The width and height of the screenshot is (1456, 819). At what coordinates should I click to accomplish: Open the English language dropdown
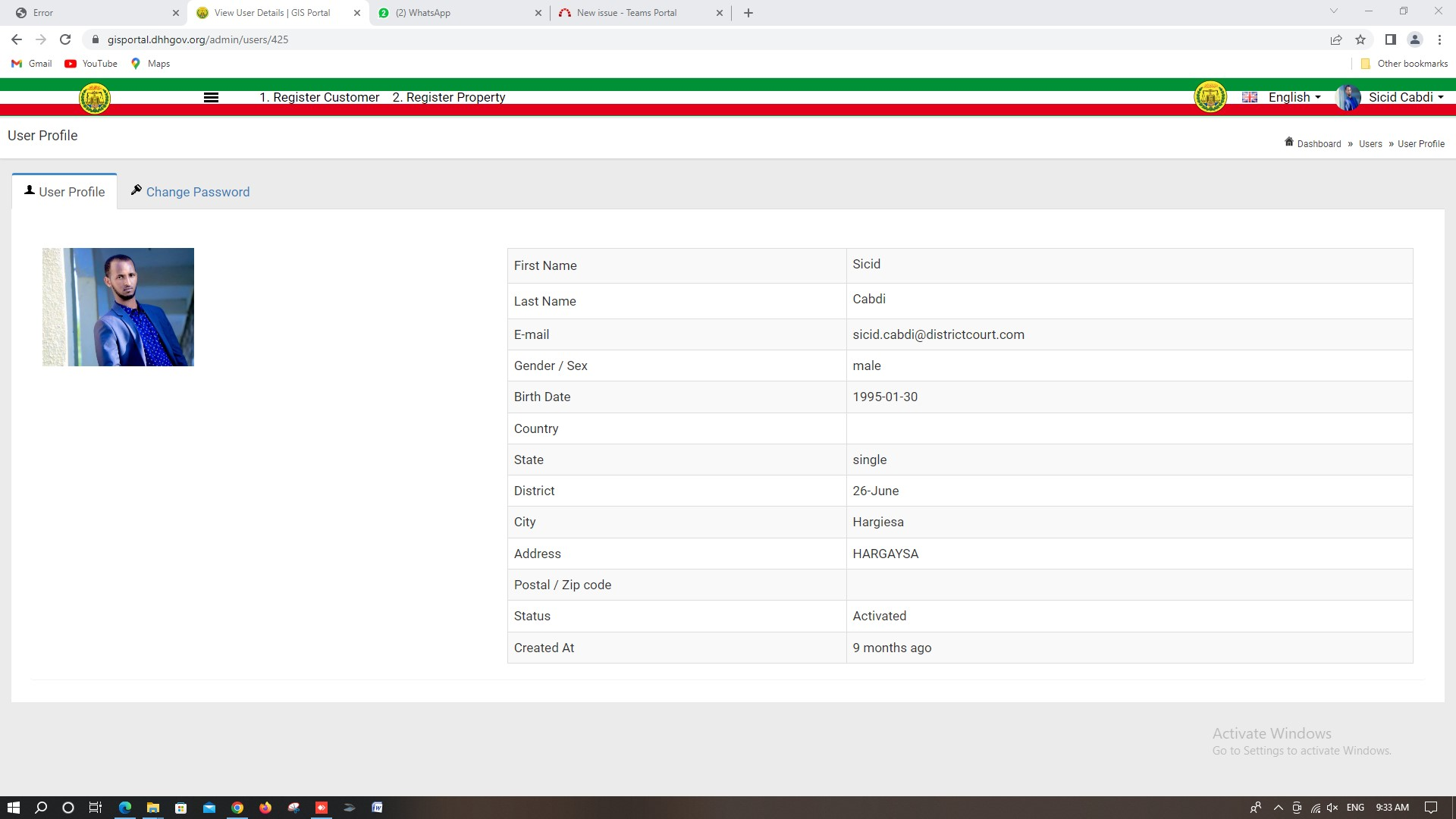pos(1294,97)
